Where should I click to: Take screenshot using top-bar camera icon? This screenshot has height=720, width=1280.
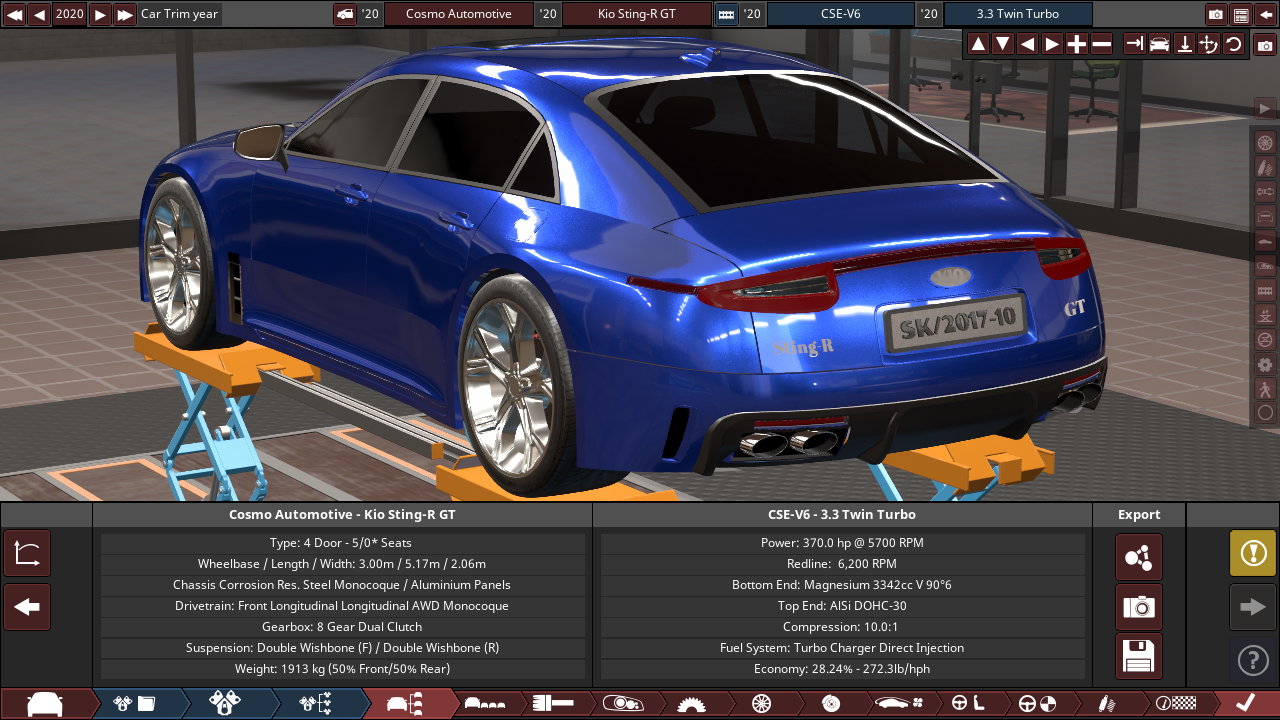coord(1216,14)
